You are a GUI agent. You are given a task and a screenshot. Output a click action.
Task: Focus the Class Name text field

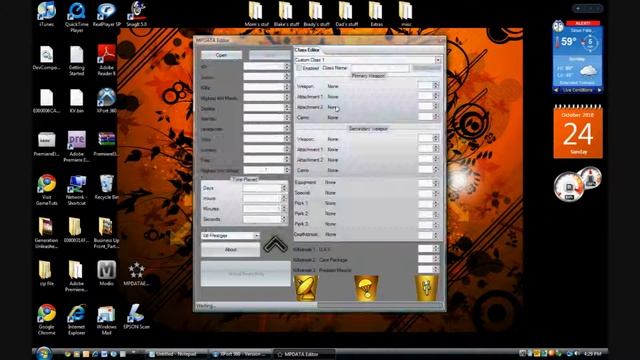[380, 68]
